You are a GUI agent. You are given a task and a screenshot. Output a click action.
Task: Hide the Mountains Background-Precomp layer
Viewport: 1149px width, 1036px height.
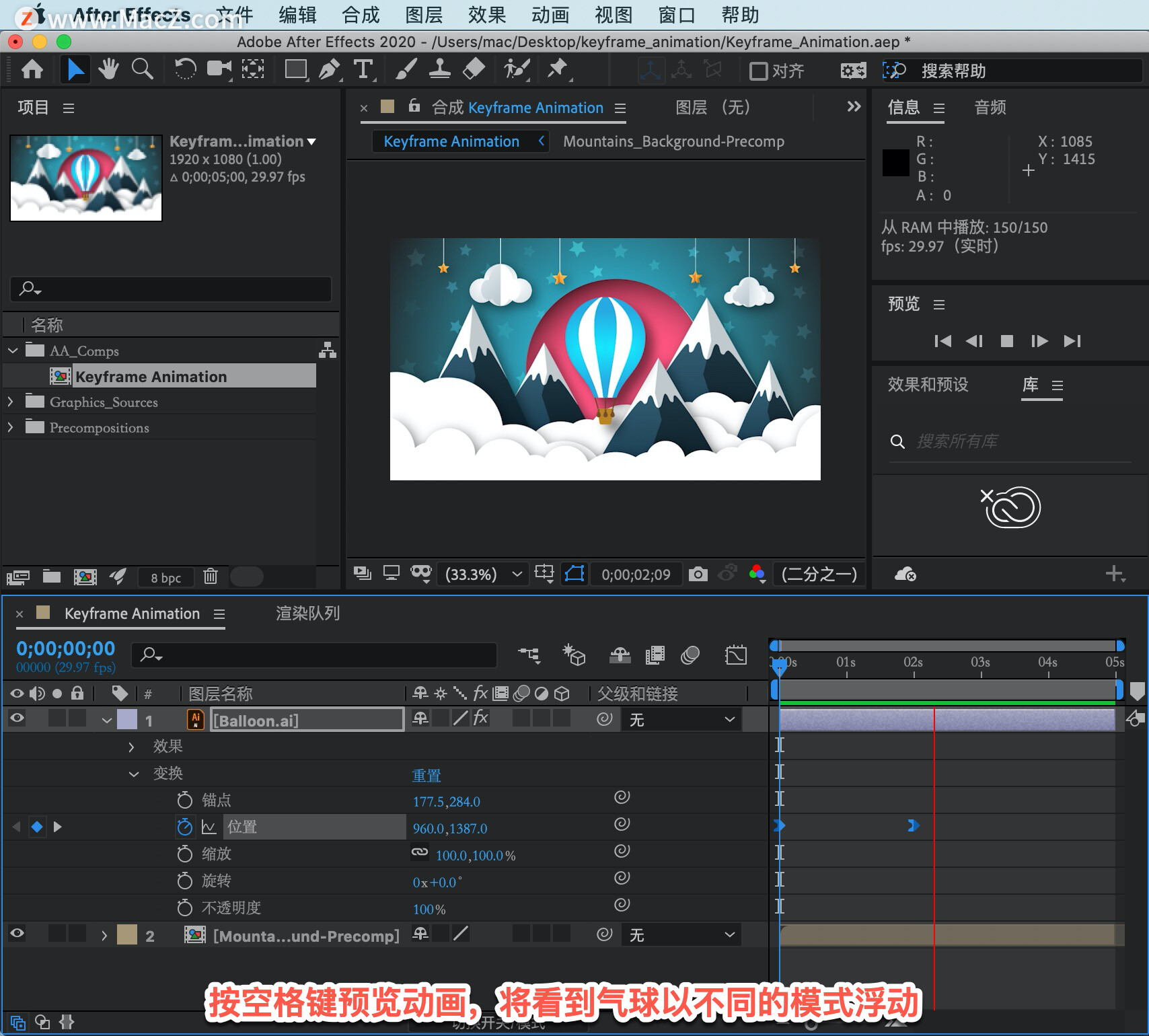(17, 933)
